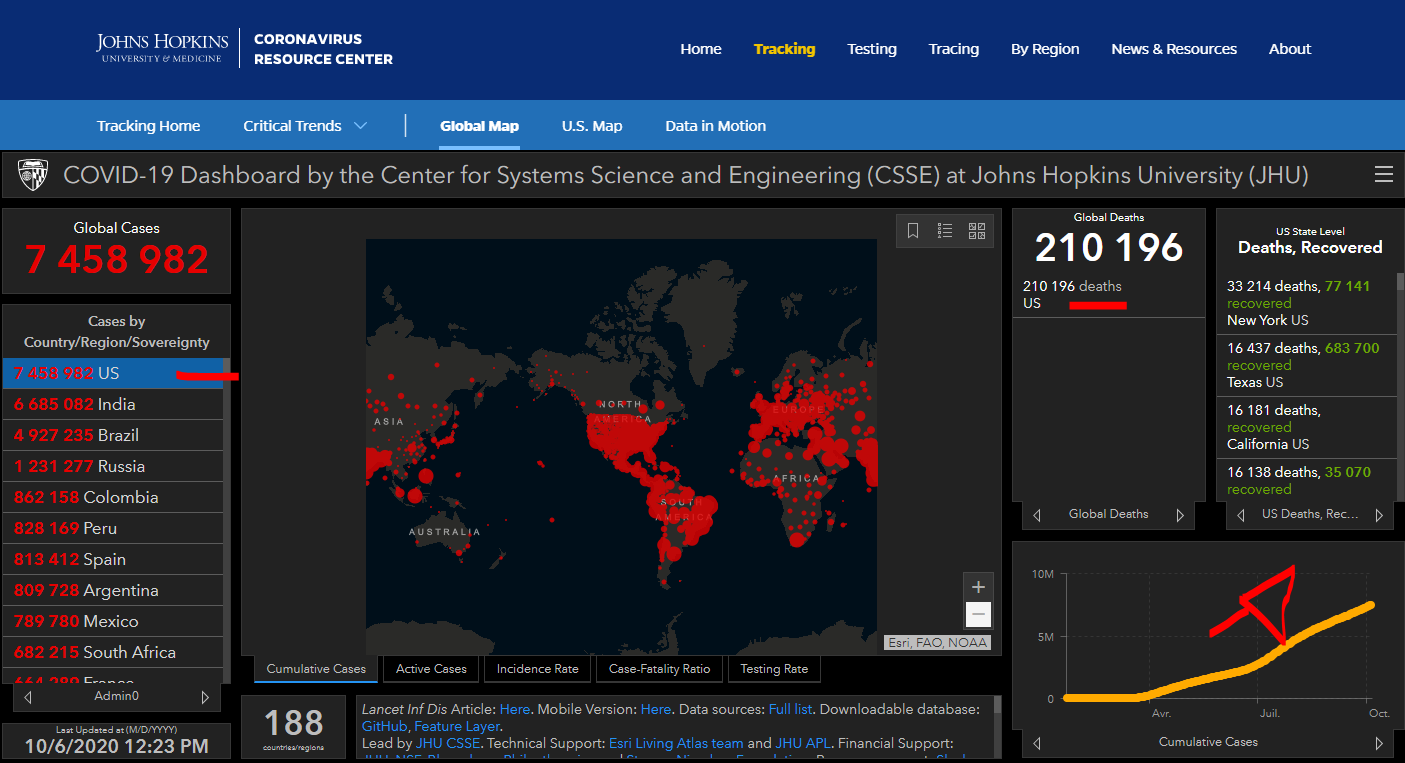The image size is (1405, 763).
Task: Select Spain row in country list
Action: 113,559
